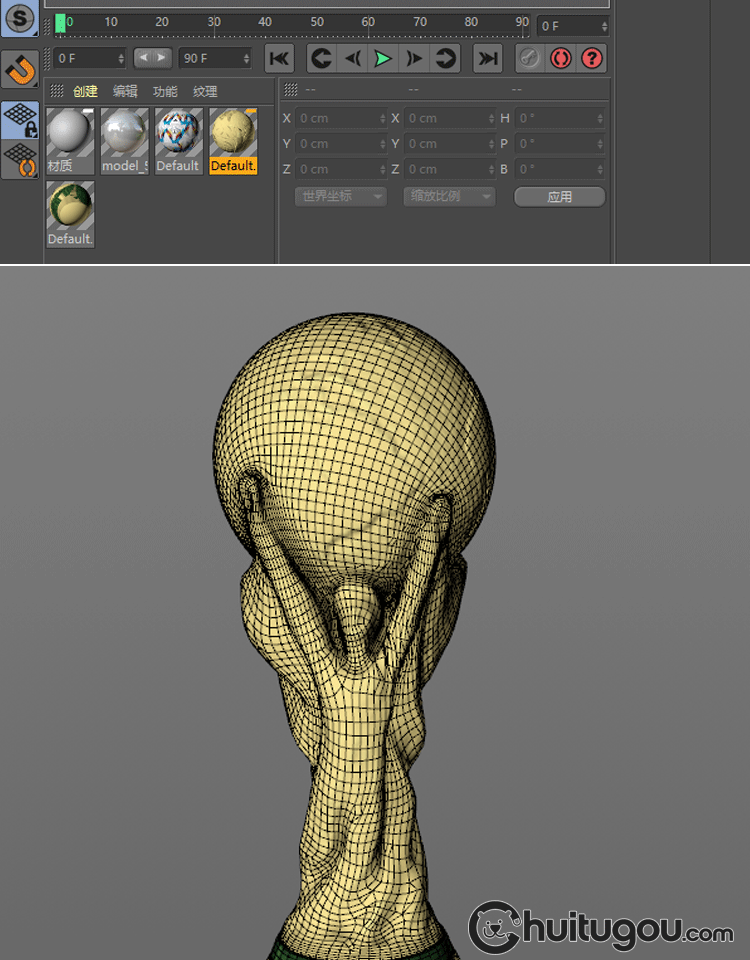Jump to previous keyframe button

pos(321,59)
